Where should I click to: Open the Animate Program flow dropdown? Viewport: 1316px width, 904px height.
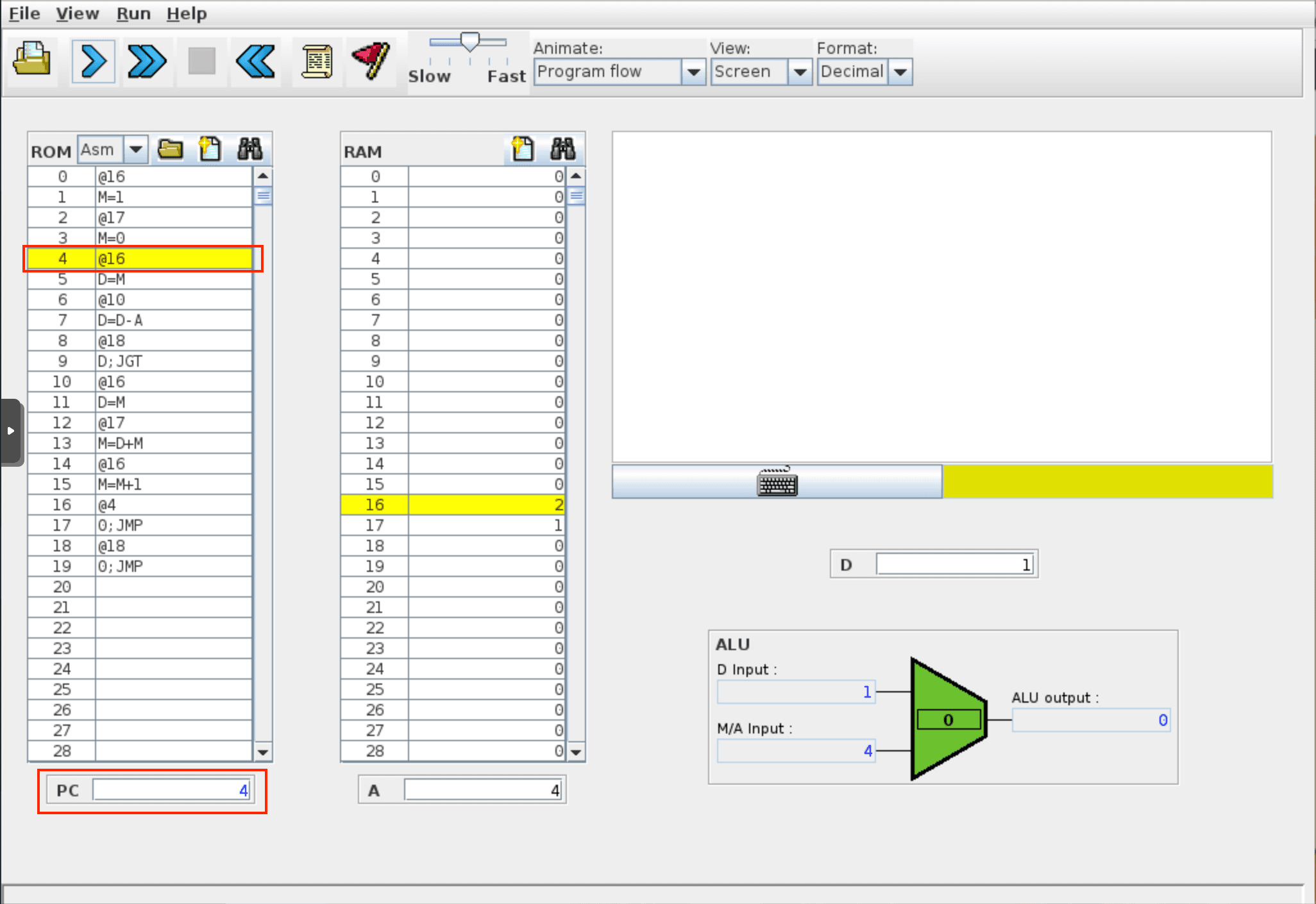coord(693,72)
